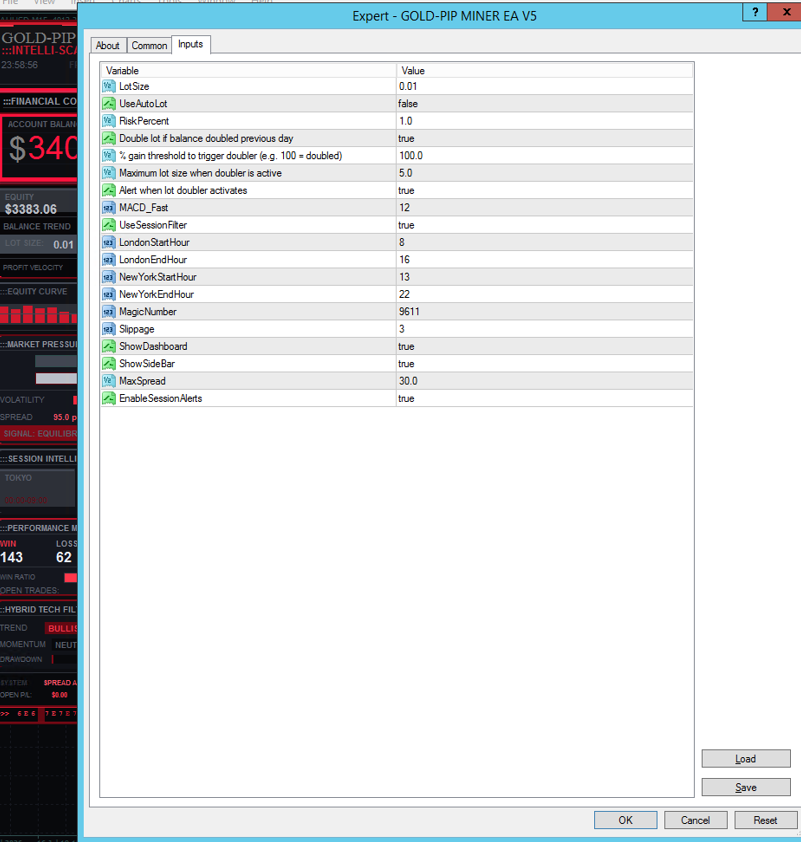Click the EnableSessionAlerts variable name

coord(161,398)
